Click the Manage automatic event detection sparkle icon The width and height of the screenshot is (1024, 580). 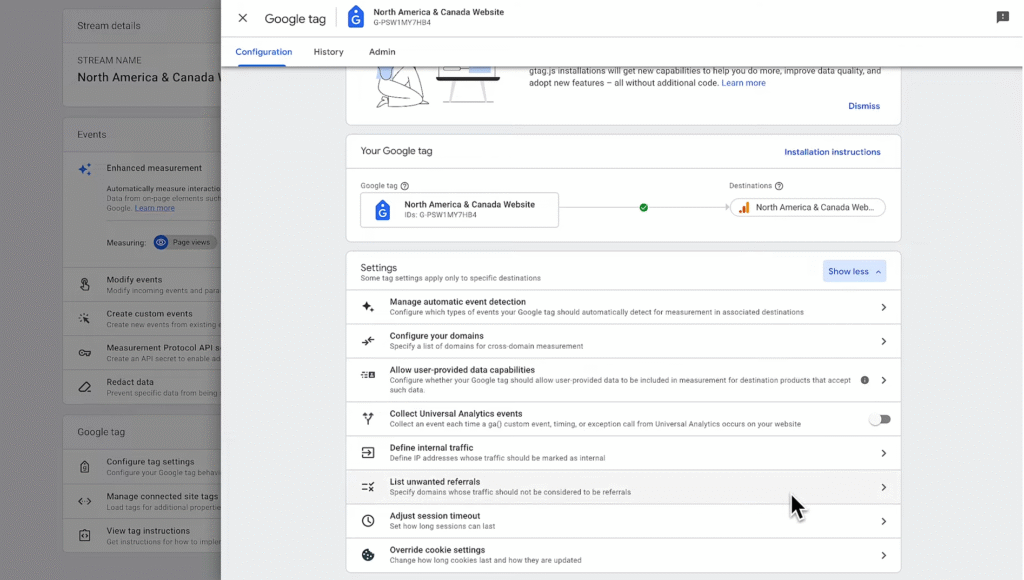coord(368,307)
